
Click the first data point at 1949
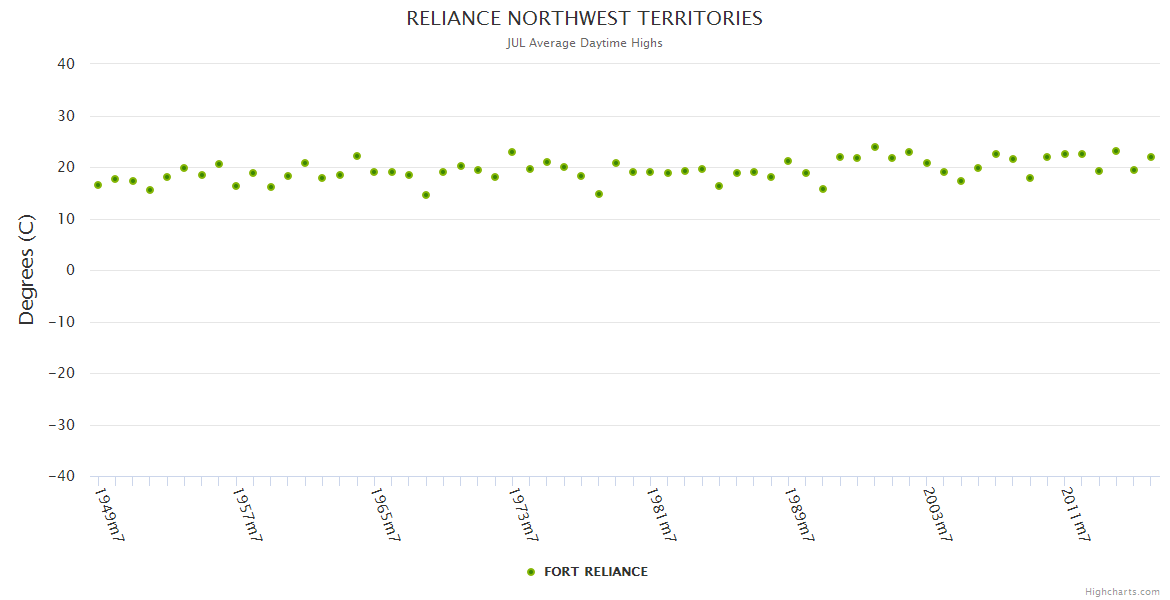coord(98,185)
